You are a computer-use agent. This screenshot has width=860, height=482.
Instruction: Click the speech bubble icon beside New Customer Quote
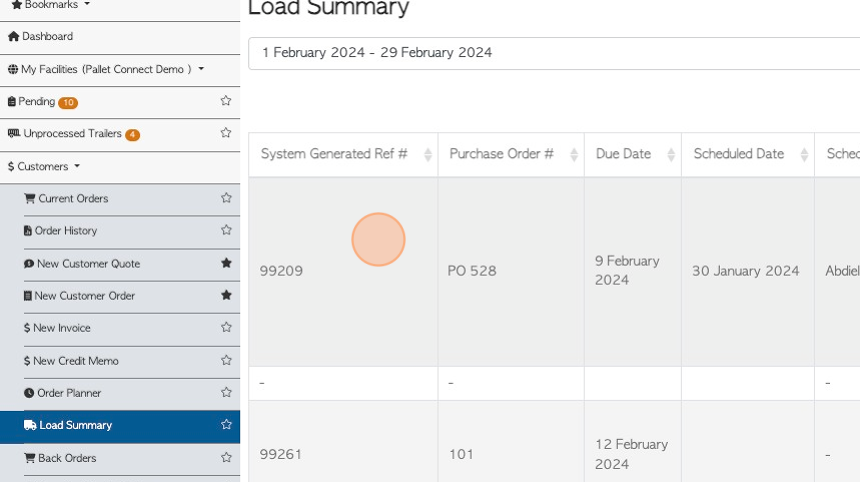(29, 264)
